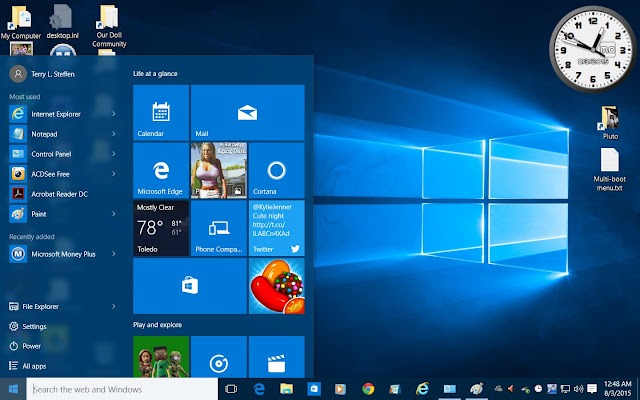Open the media player taskbar icon

coord(340,389)
